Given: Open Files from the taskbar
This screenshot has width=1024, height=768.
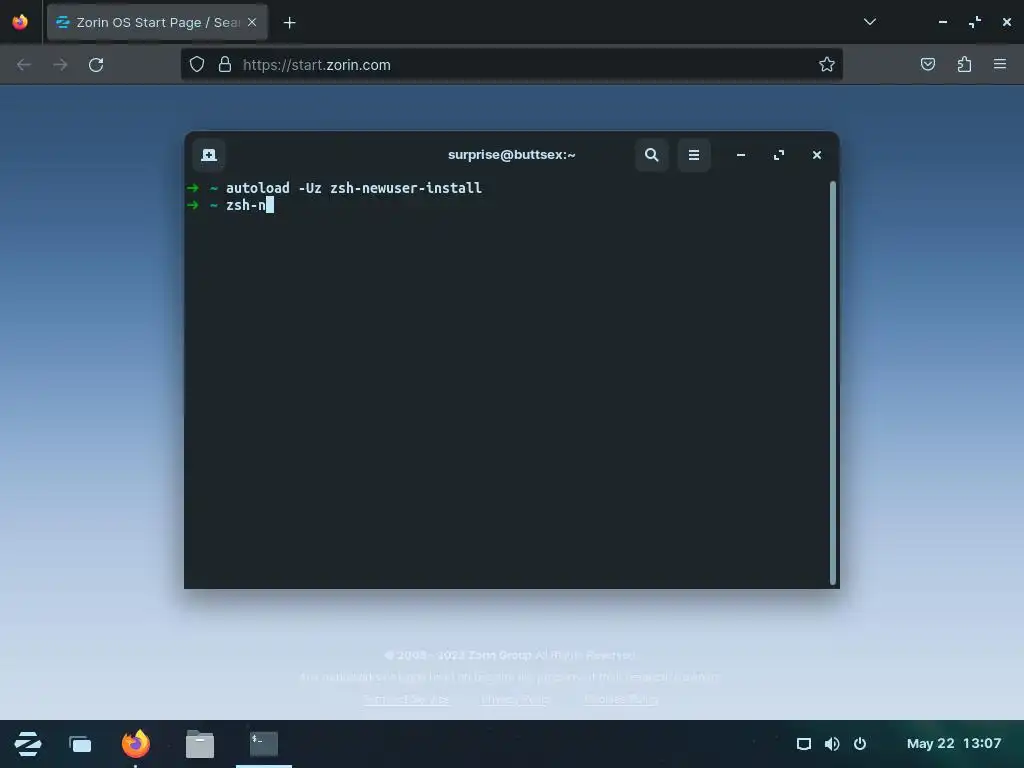Looking at the screenshot, I should pyautogui.click(x=200, y=744).
